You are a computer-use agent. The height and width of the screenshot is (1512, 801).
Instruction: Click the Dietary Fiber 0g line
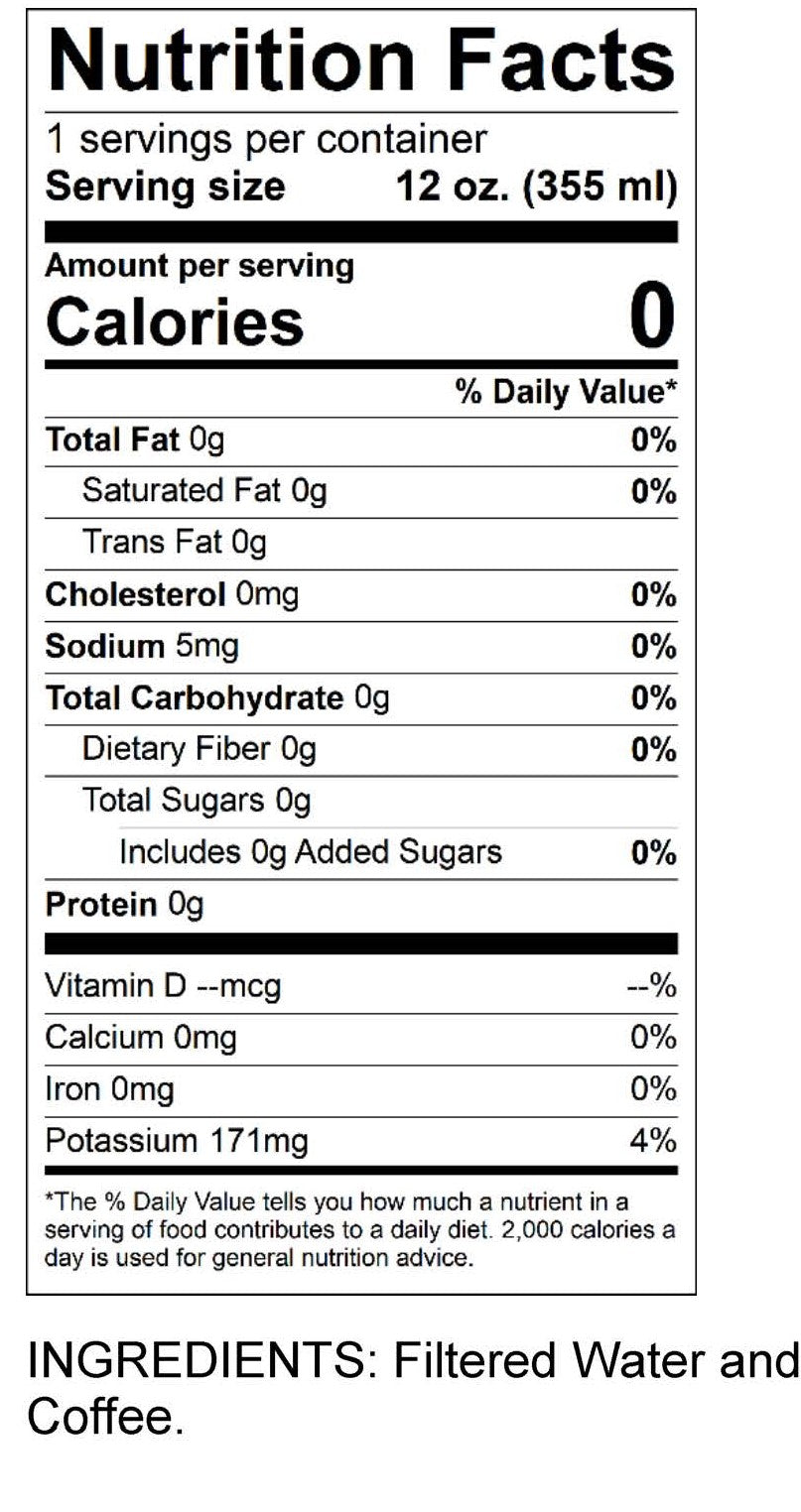[x=199, y=749]
